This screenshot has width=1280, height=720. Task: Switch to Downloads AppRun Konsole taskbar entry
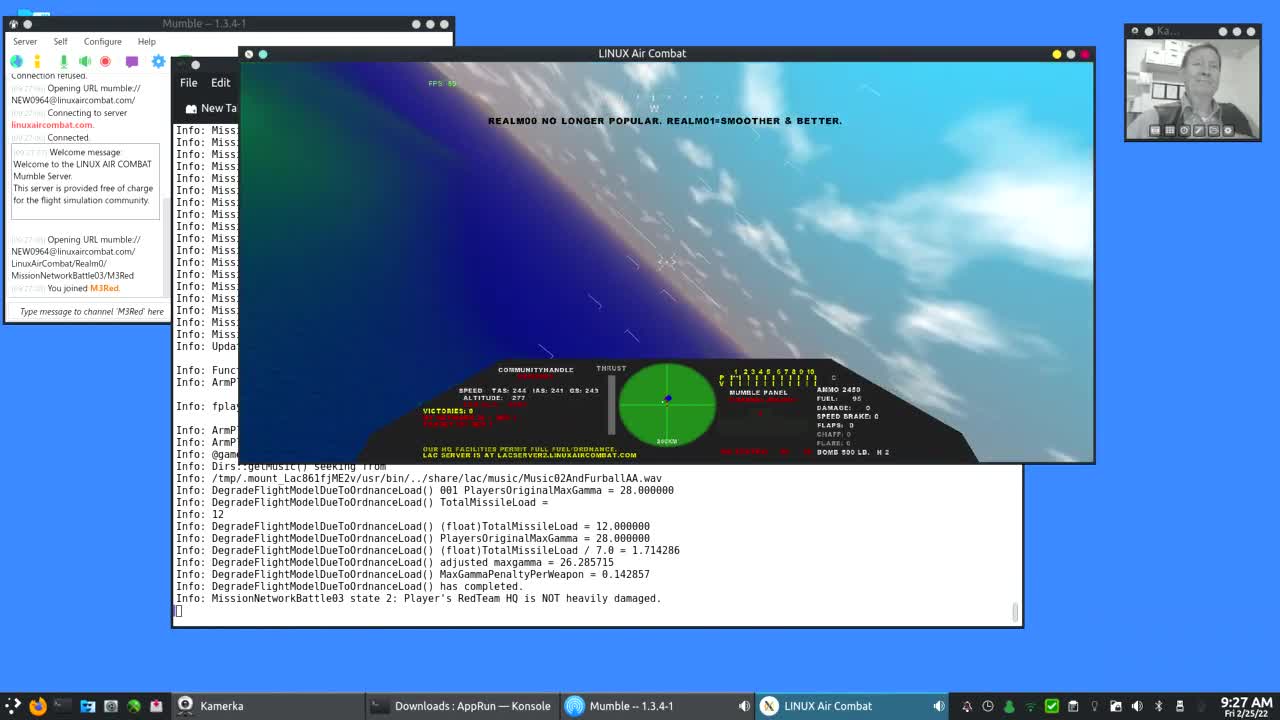461,706
